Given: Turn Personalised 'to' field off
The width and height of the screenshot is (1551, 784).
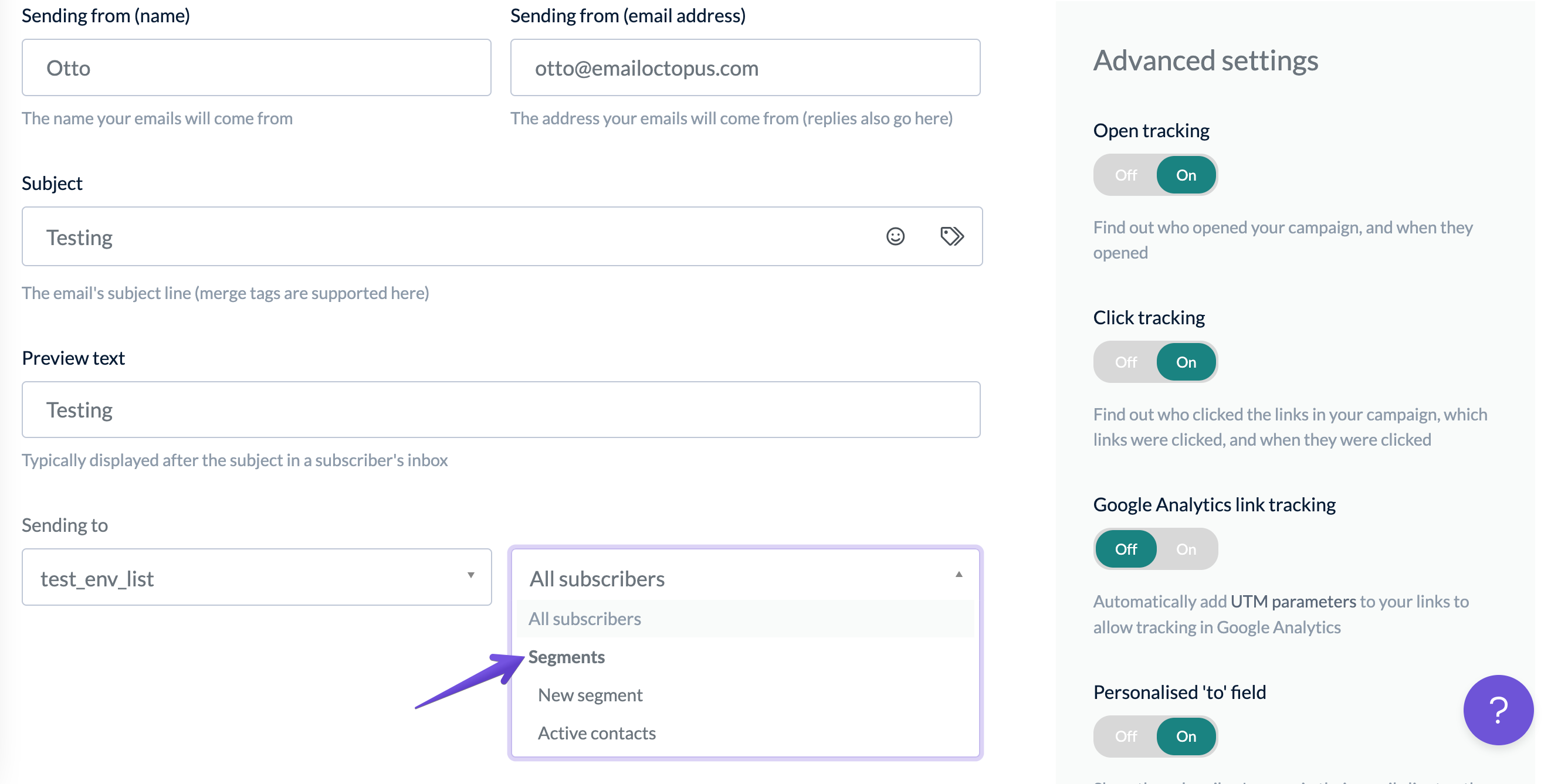Looking at the screenshot, I should coord(1125,737).
